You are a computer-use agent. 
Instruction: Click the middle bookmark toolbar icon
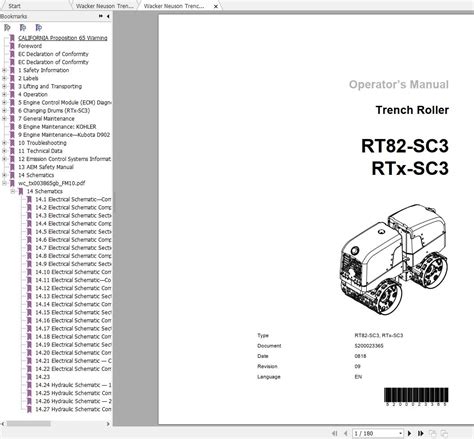point(23,28)
